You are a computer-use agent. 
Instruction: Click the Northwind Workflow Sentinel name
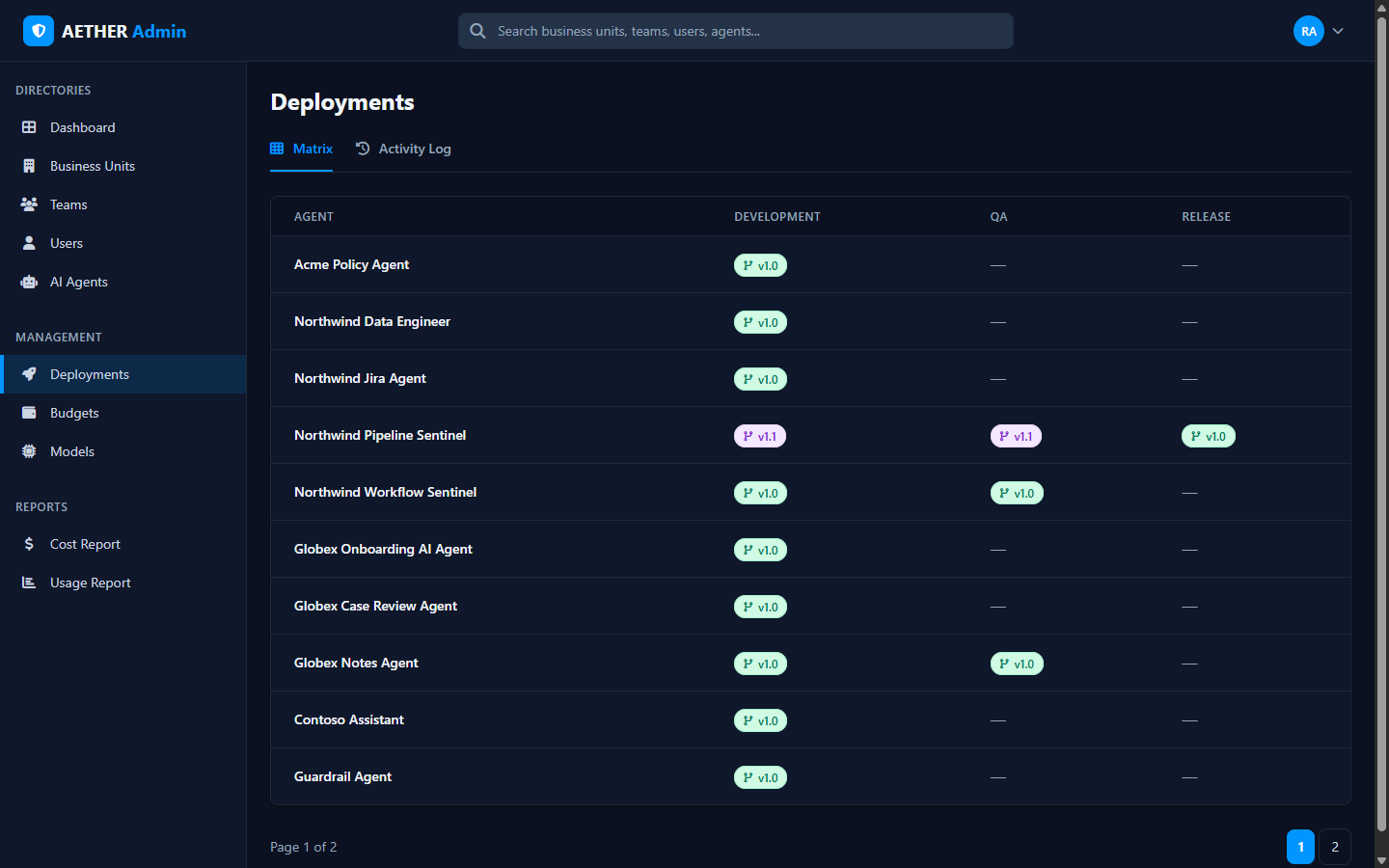pos(385,492)
